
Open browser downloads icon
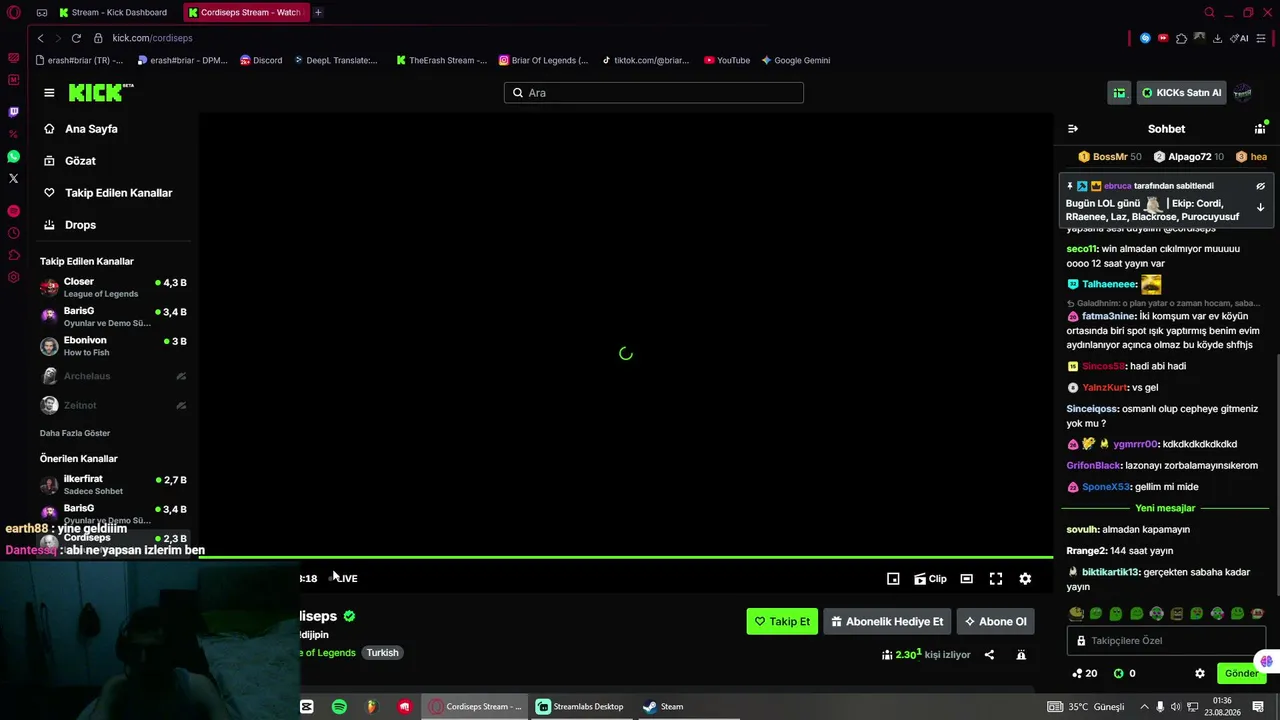click(1217, 38)
